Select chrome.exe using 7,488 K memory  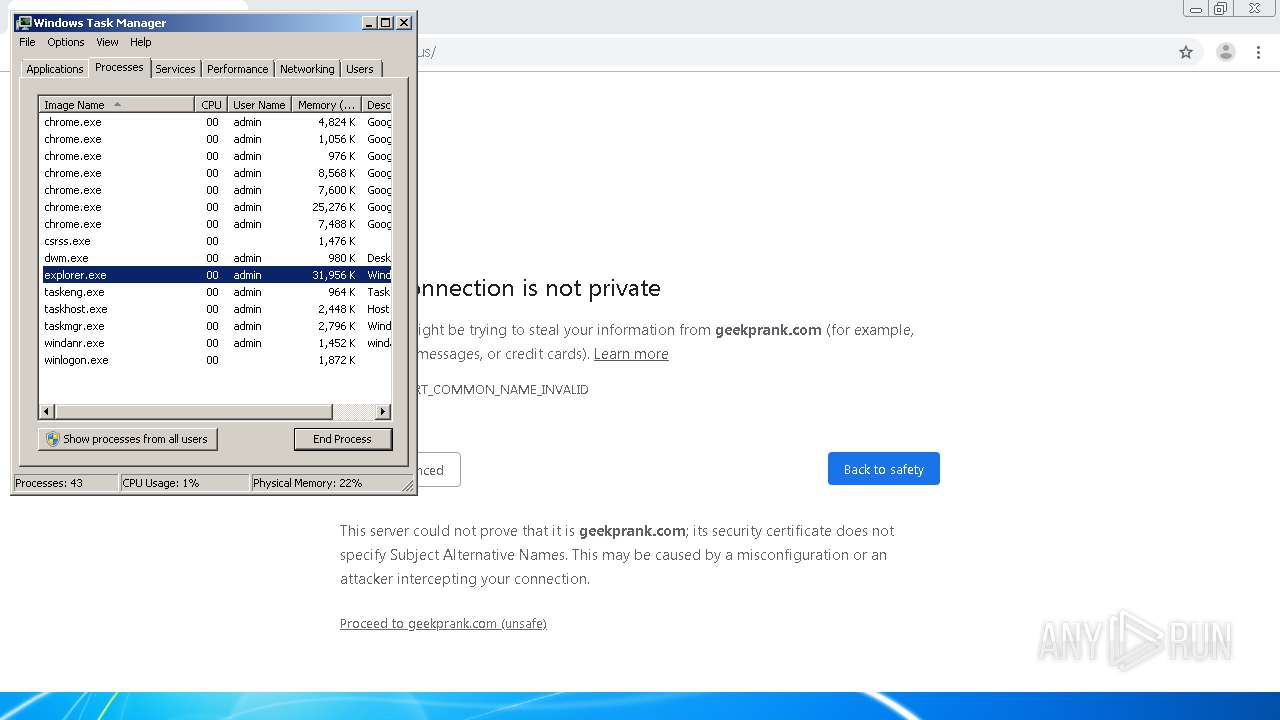click(x=215, y=224)
